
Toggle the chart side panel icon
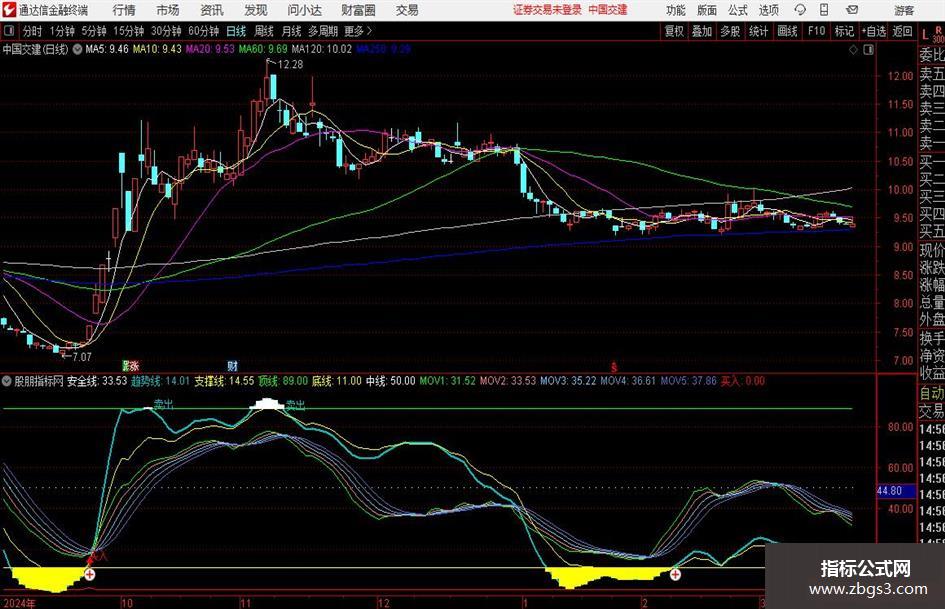coord(868,50)
